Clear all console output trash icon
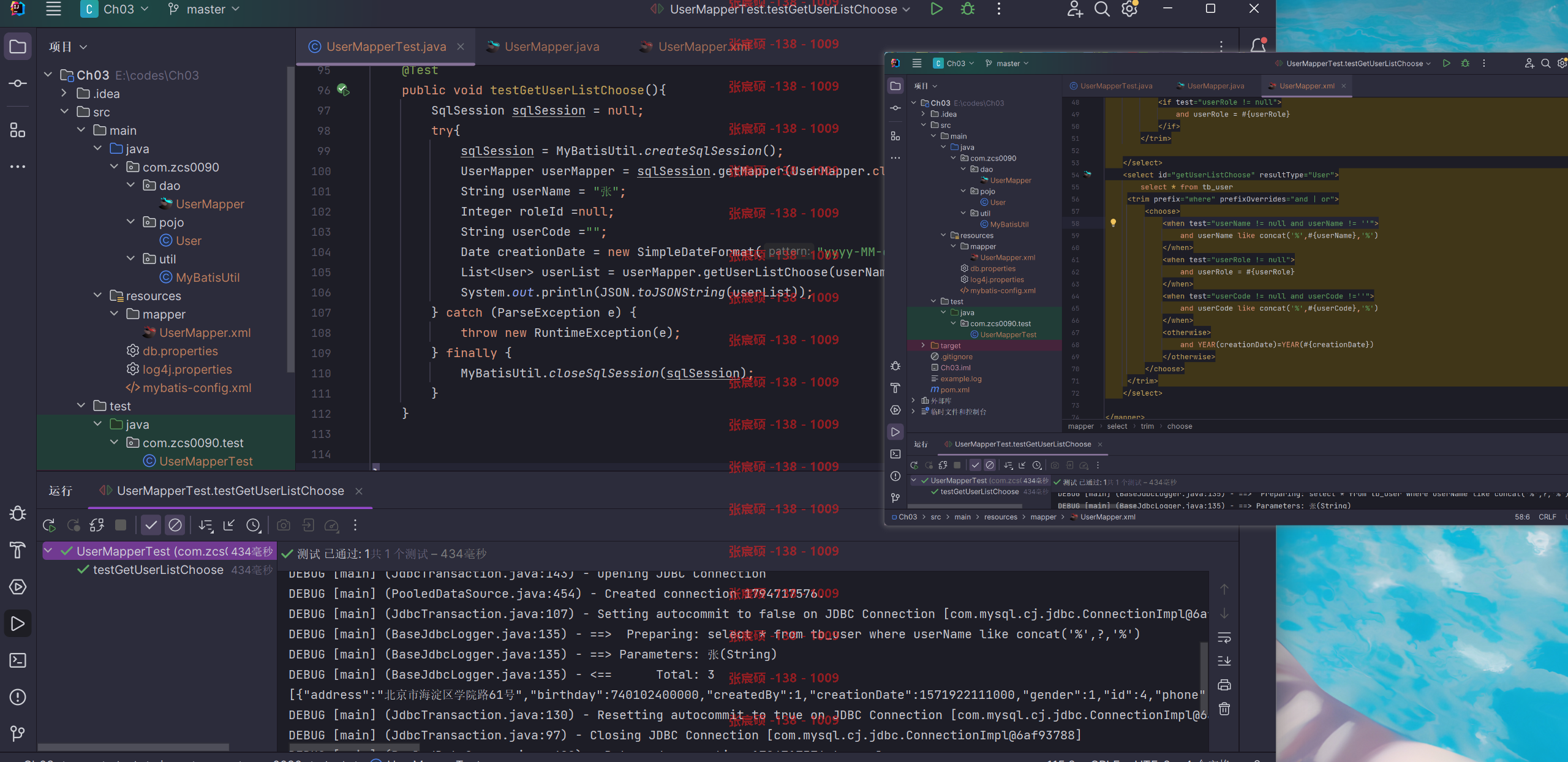This screenshot has height=762, width=1568. pos(1224,709)
